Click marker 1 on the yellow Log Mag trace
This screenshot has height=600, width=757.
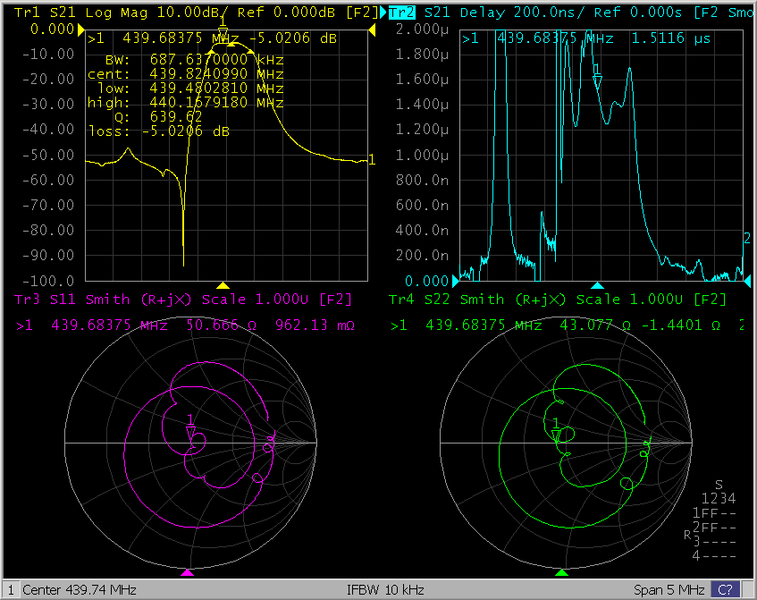222,36
